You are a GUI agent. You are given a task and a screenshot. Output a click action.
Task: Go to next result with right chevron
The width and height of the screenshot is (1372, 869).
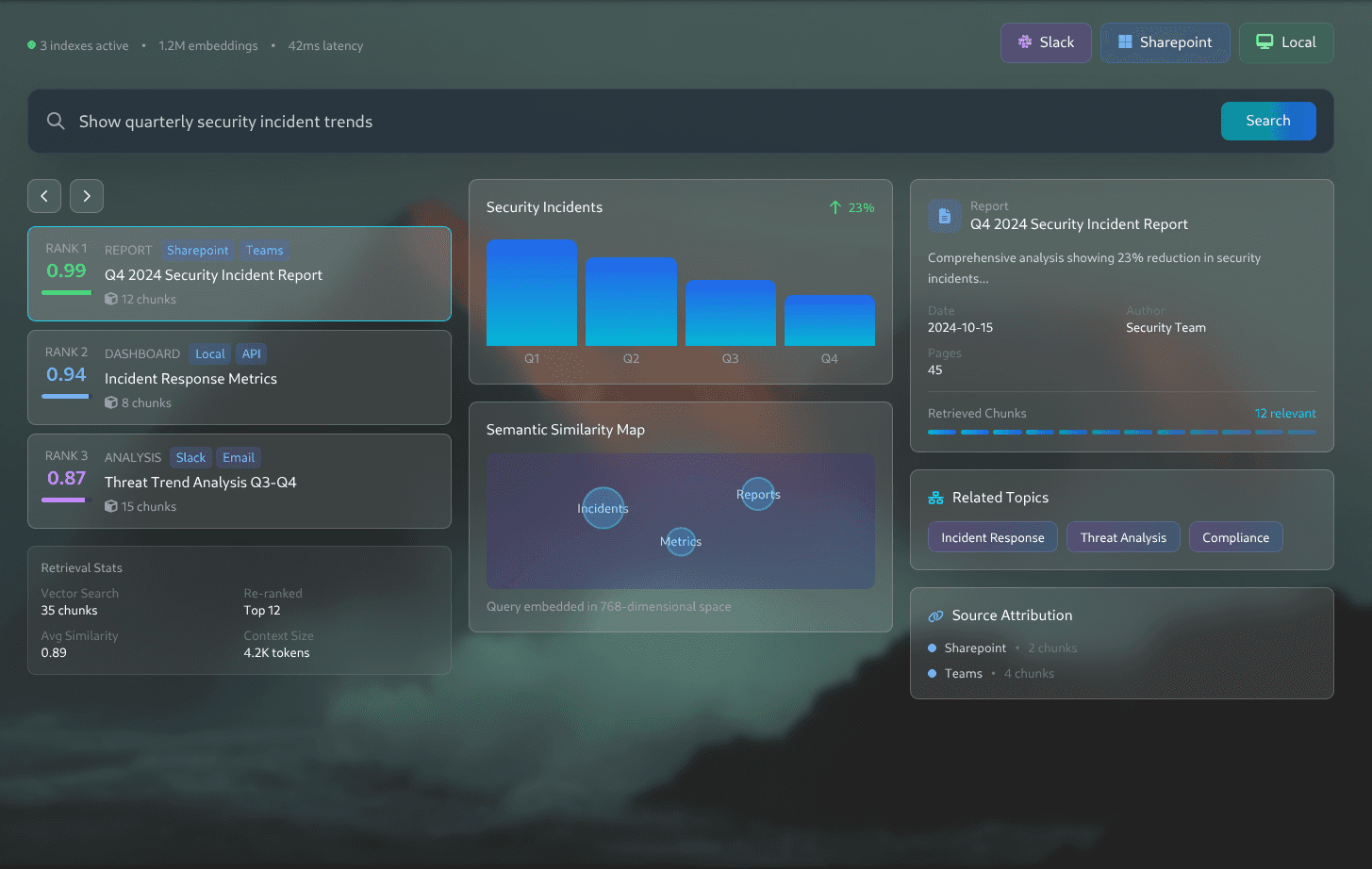point(87,196)
